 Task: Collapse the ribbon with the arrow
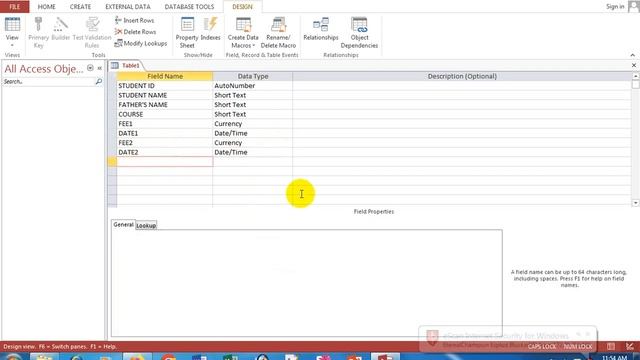point(632,55)
